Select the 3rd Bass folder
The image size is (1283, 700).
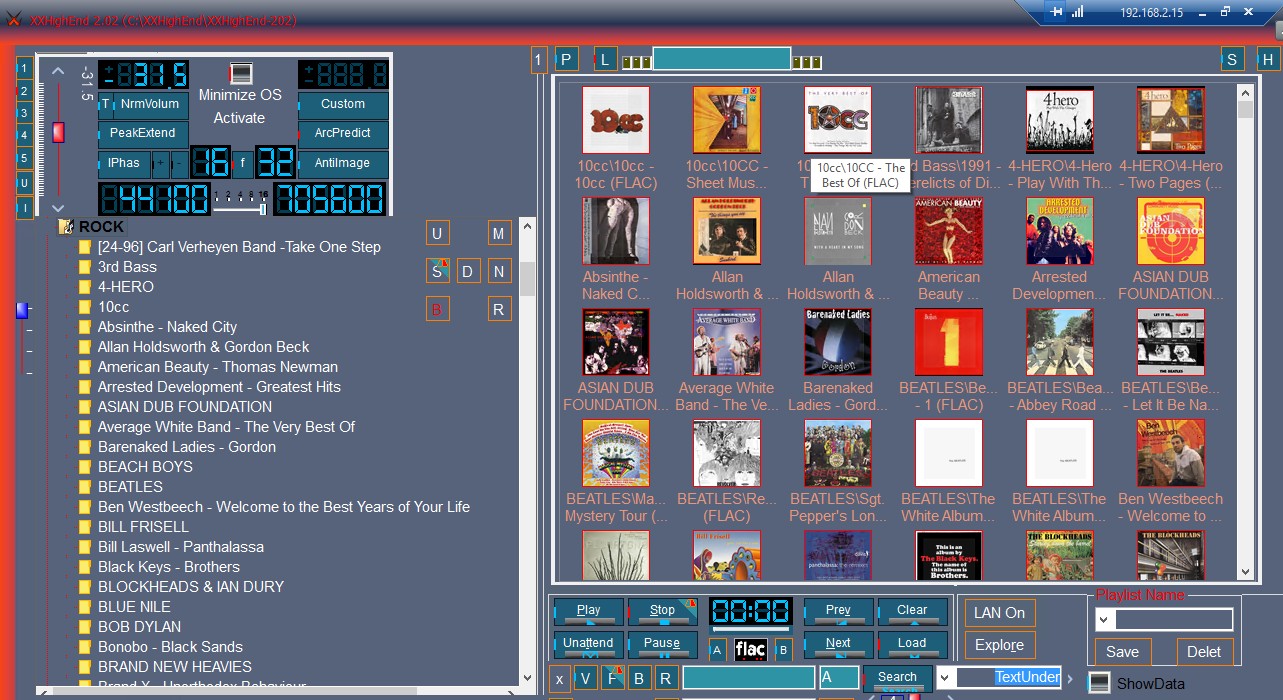point(127,267)
